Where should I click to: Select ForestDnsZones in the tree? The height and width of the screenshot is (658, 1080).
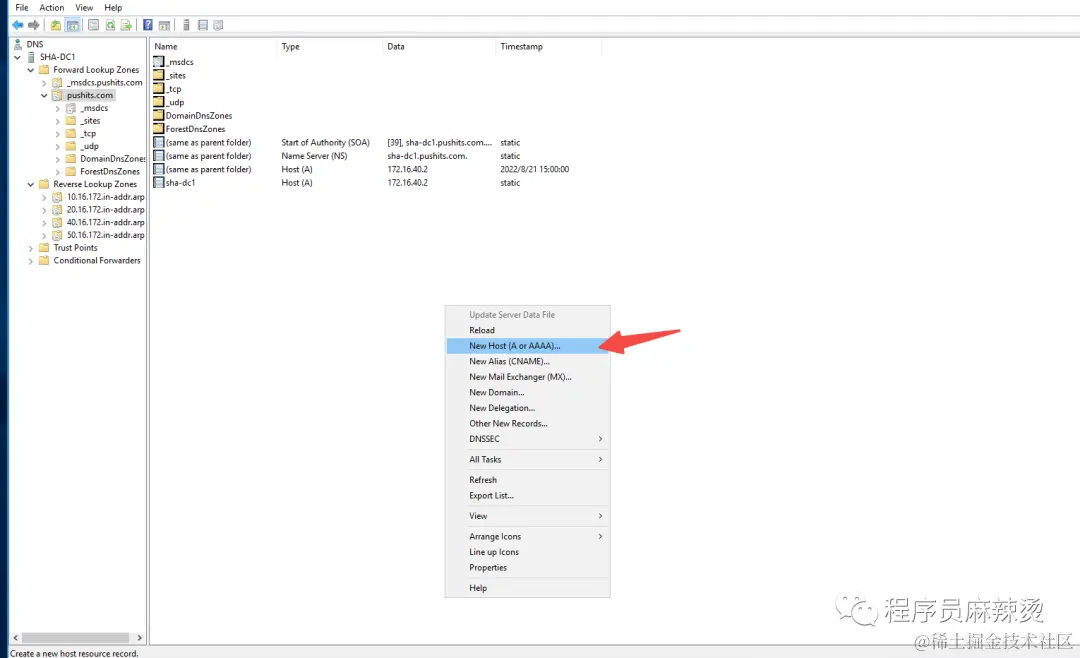tap(110, 172)
